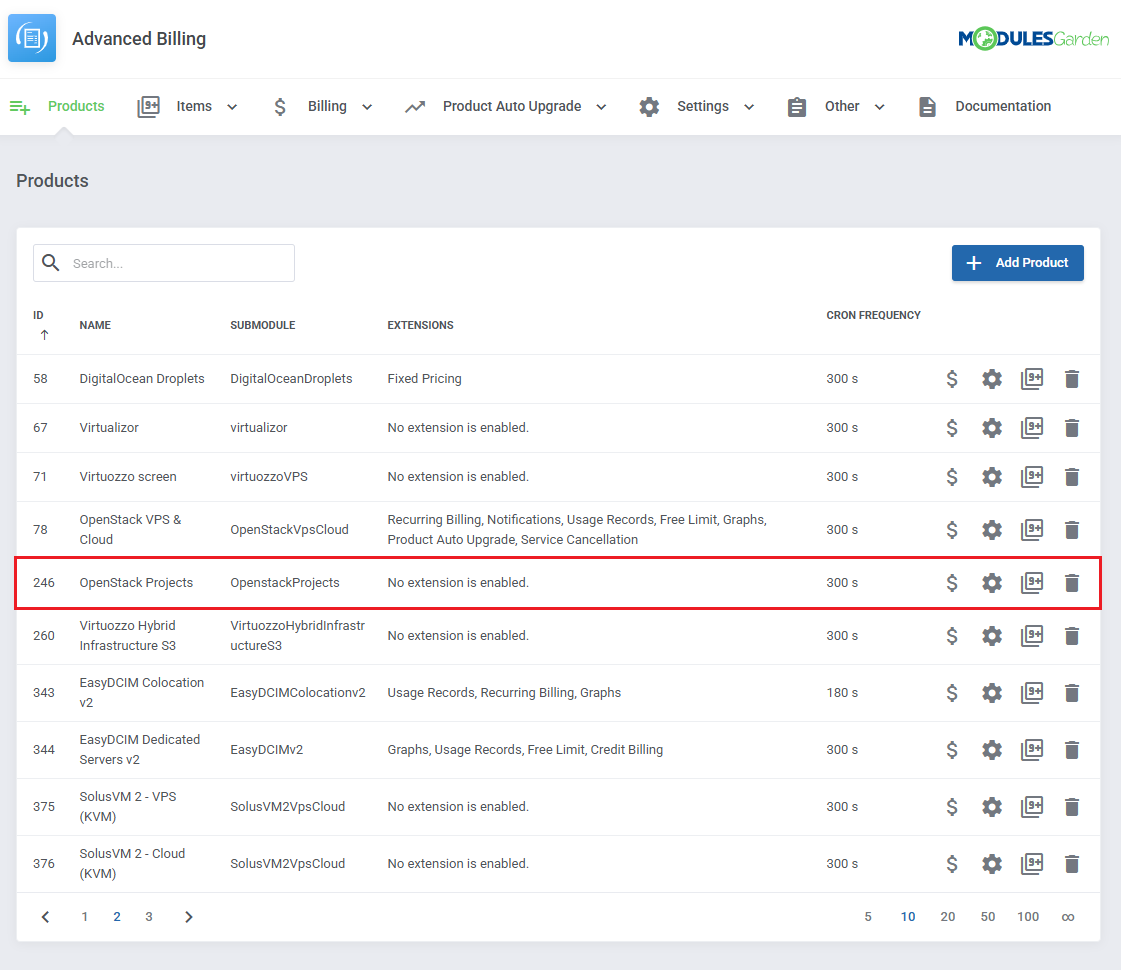The width and height of the screenshot is (1121, 970).
Task: Show 5 entries per page
Action: coord(868,916)
